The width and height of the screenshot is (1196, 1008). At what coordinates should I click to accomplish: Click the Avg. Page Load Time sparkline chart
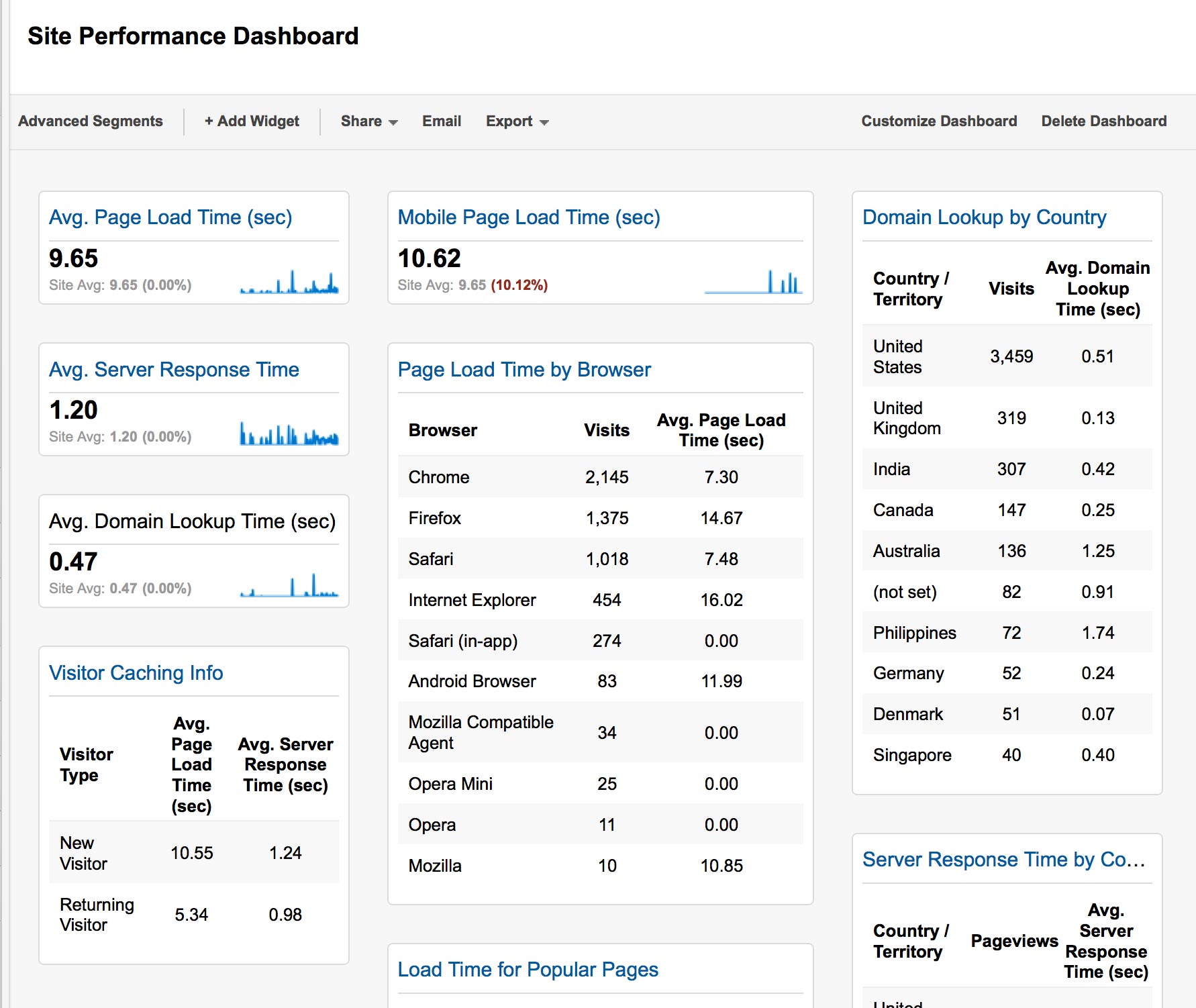(x=289, y=281)
